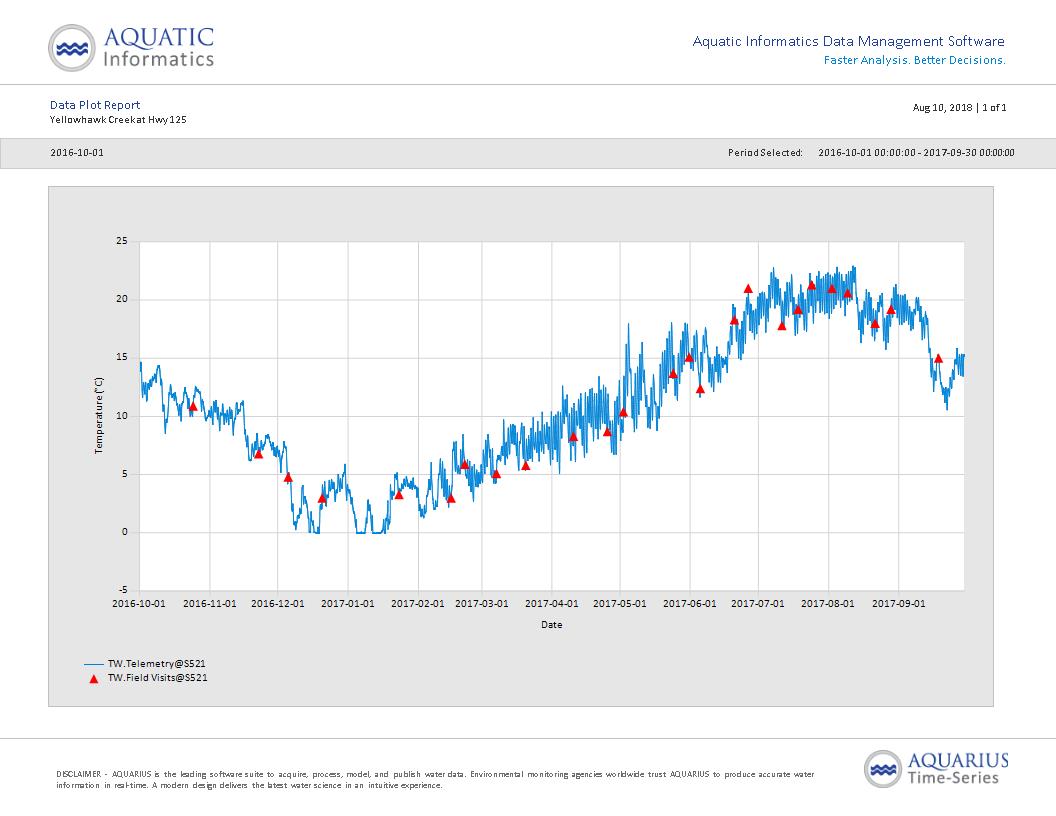Viewport: 1056px width, 816px height.
Task: Click the first field visit marker near 11°C in late October
Action: point(193,406)
